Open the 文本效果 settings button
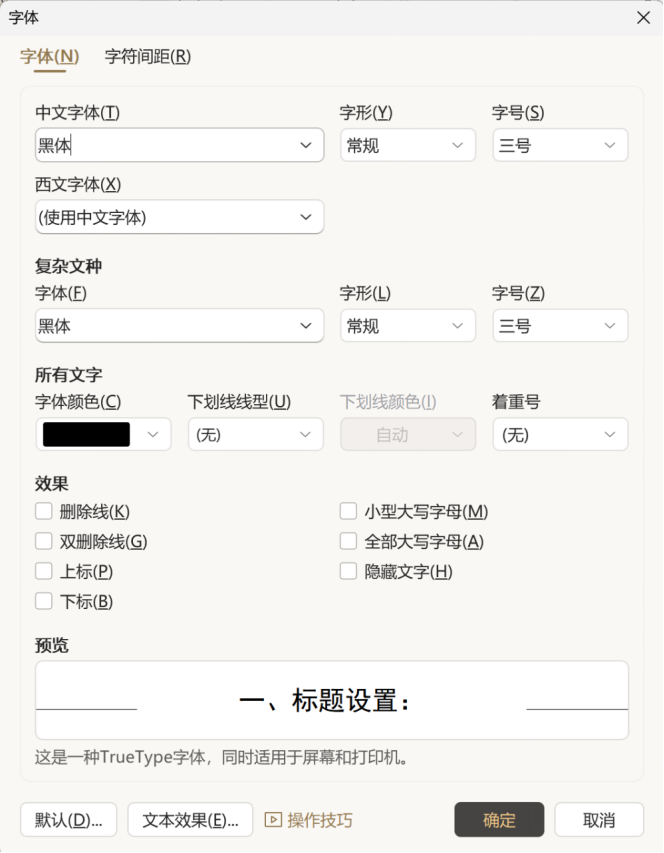Image resolution: width=664 pixels, height=853 pixels. pyautogui.click(x=190, y=820)
